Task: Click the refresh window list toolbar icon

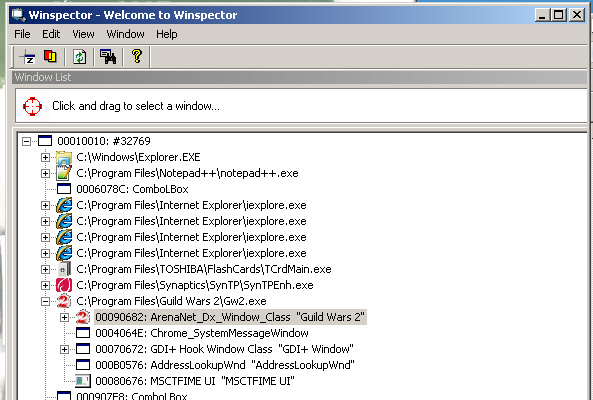Action: point(79,57)
